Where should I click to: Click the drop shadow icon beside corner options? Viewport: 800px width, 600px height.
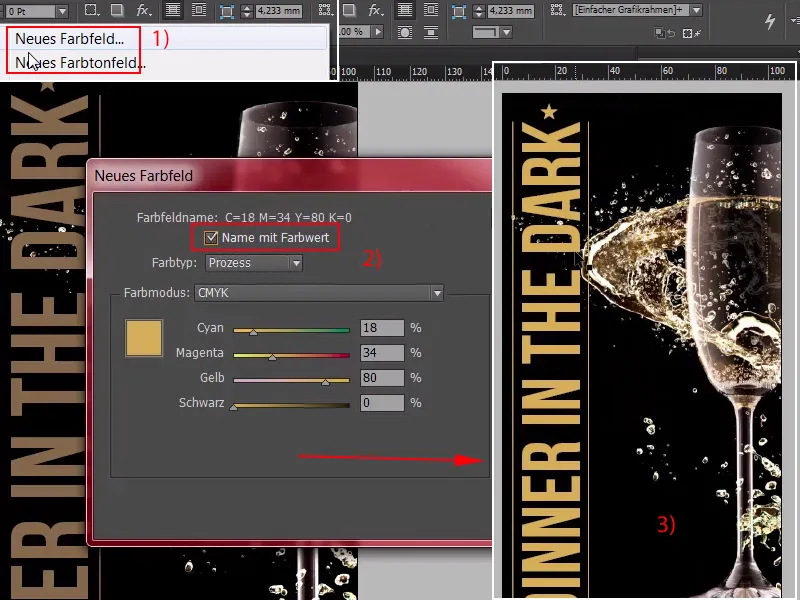pos(118,10)
